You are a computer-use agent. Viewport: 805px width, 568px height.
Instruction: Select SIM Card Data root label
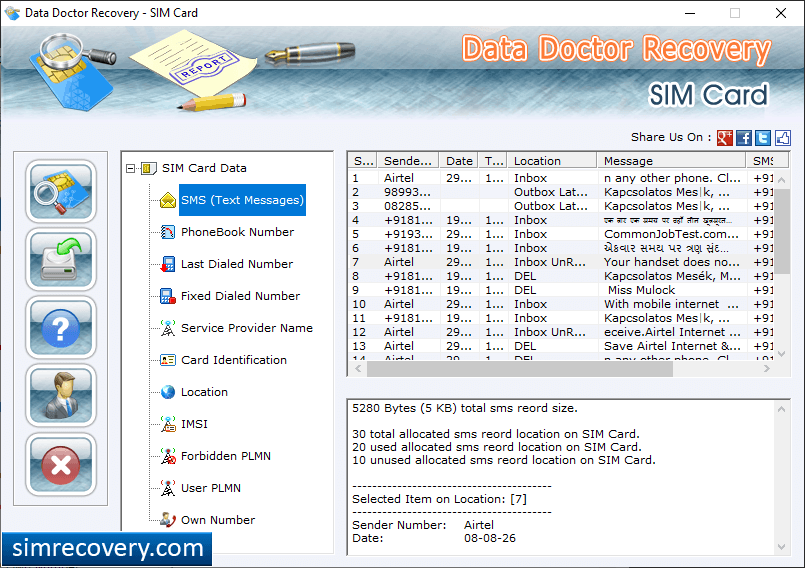click(x=204, y=168)
